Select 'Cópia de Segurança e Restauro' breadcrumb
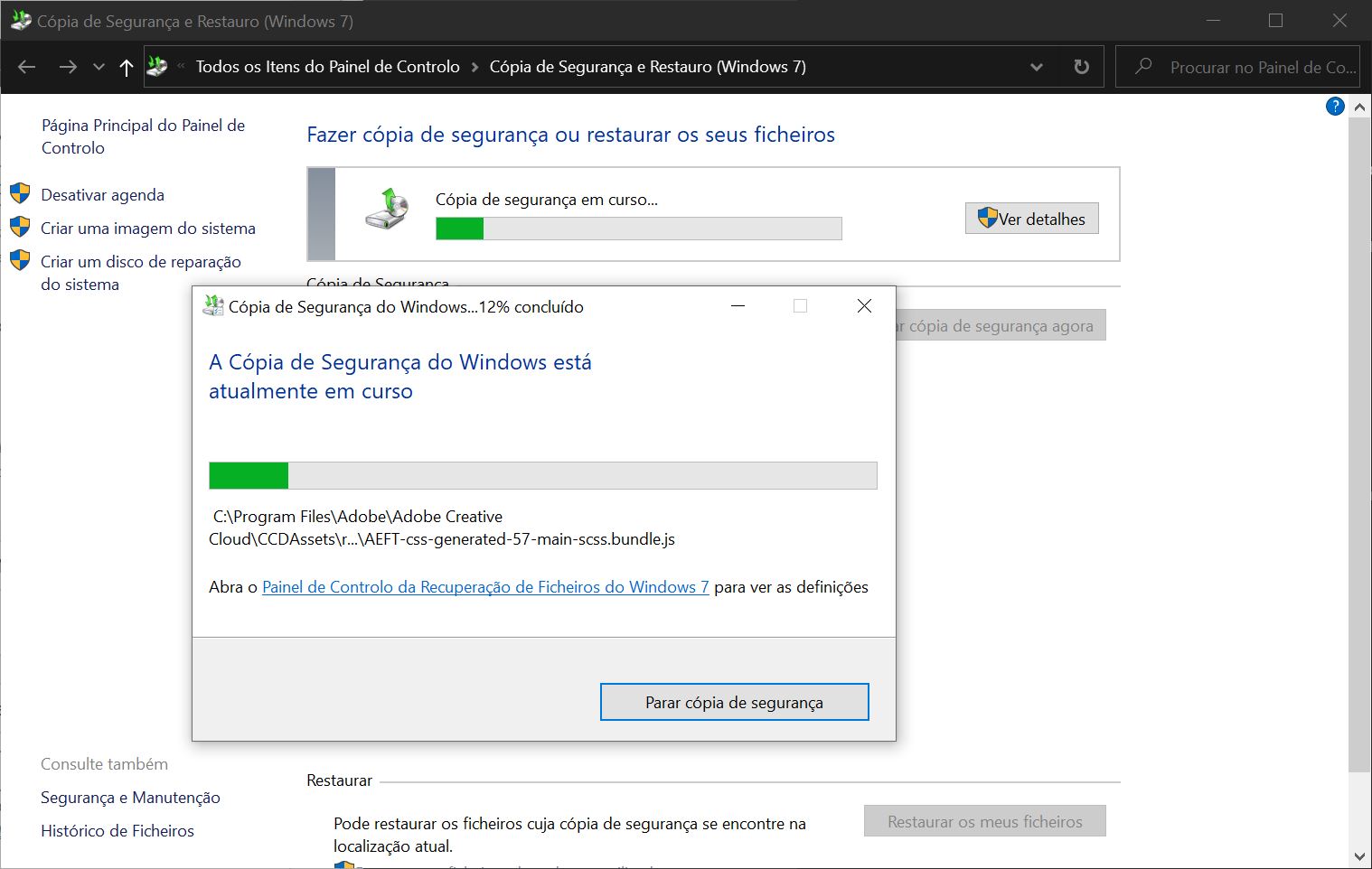The width and height of the screenshot is (1372, 869). pyautogui.click(x=648, y=67)
